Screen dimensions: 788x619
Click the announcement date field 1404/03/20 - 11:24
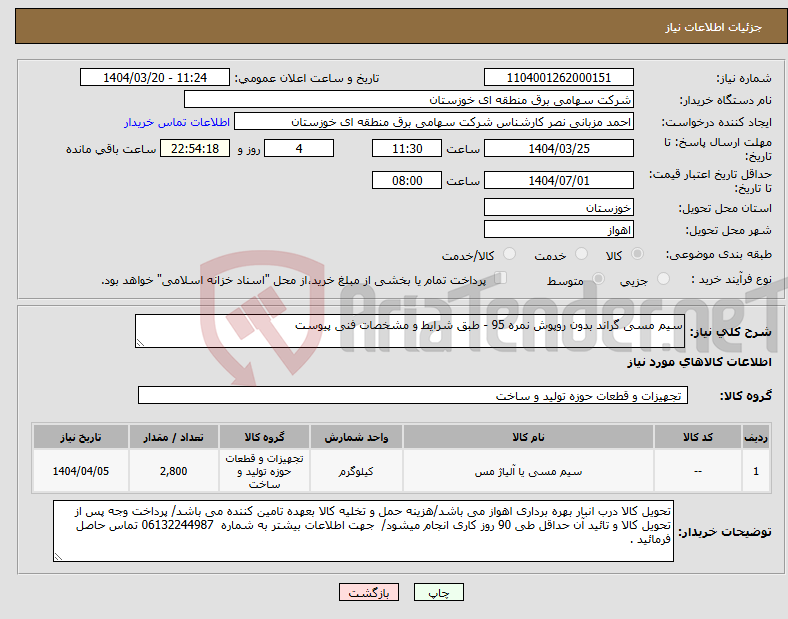tap(155, 77)
